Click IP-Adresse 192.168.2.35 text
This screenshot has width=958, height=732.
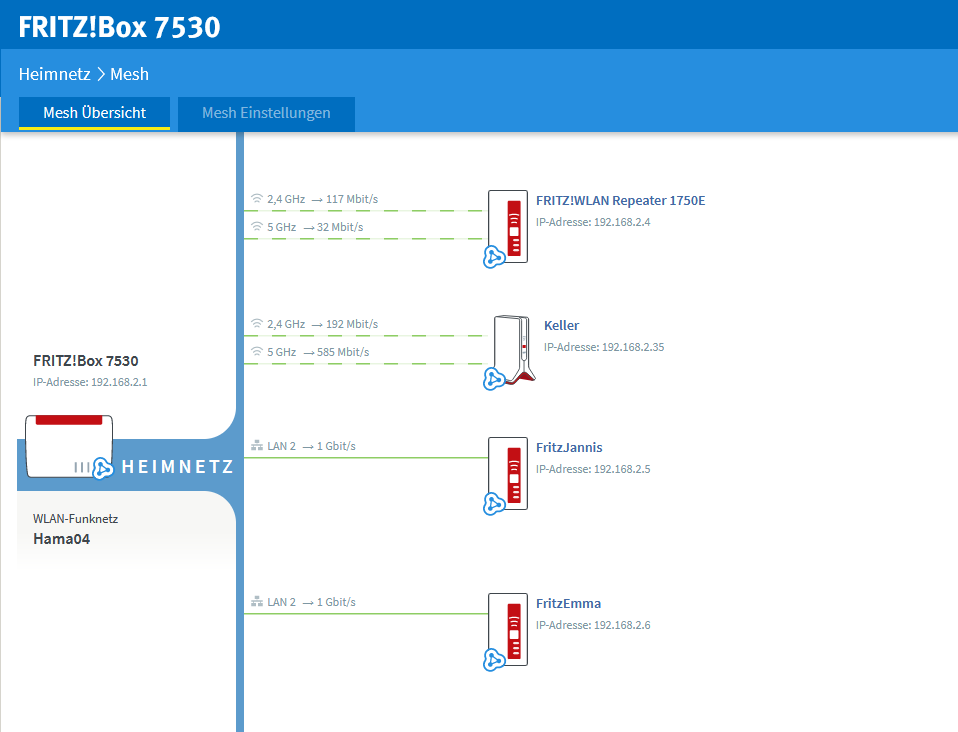click(604, 347)
